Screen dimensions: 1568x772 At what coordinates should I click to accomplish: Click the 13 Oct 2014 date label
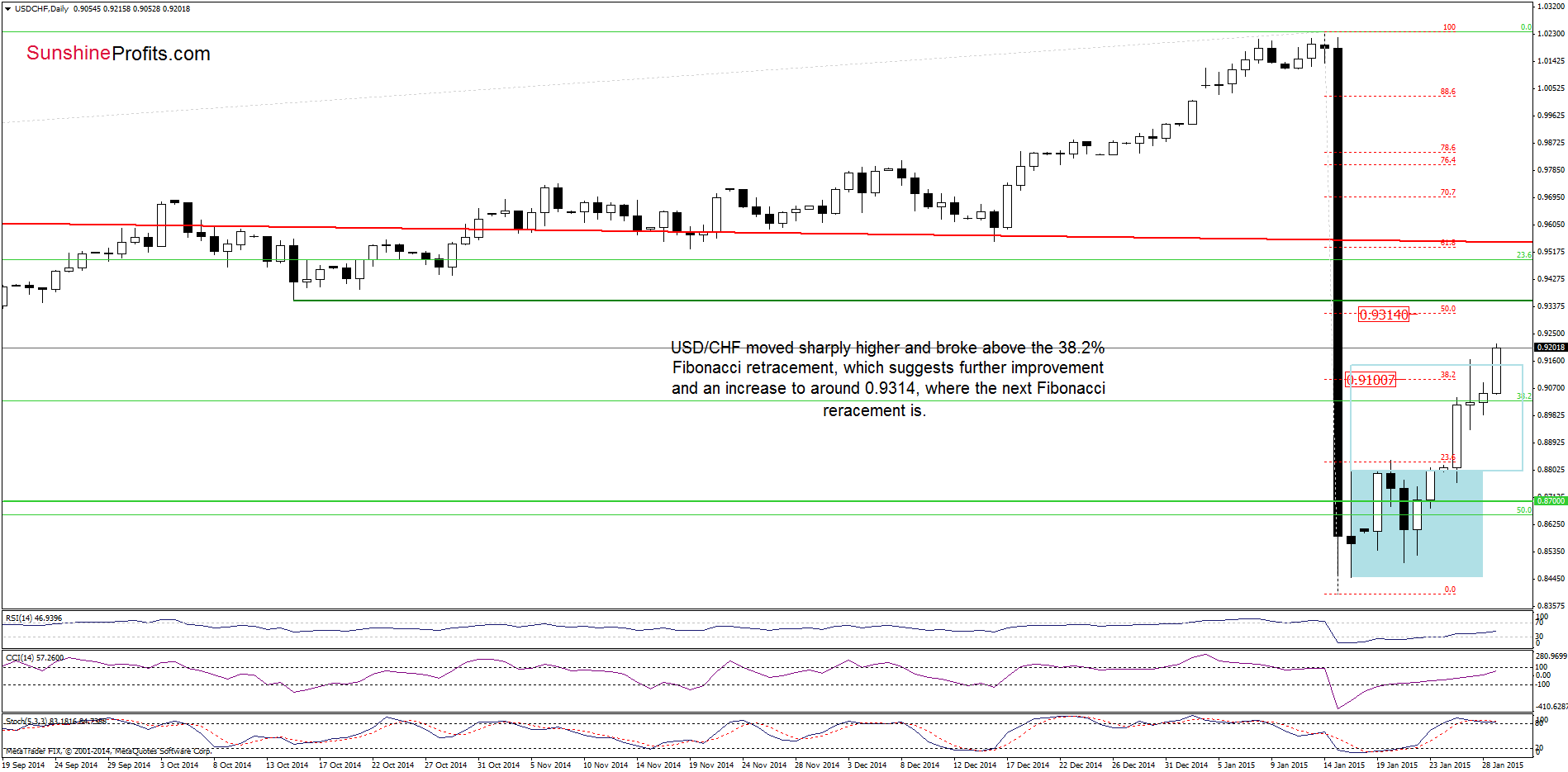pos(287,765)
